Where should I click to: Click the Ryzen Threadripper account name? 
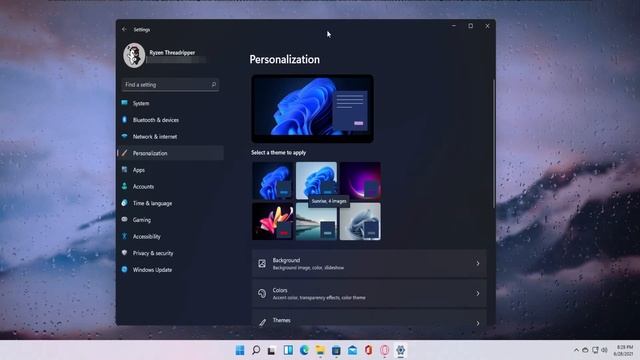click(172, 52)
